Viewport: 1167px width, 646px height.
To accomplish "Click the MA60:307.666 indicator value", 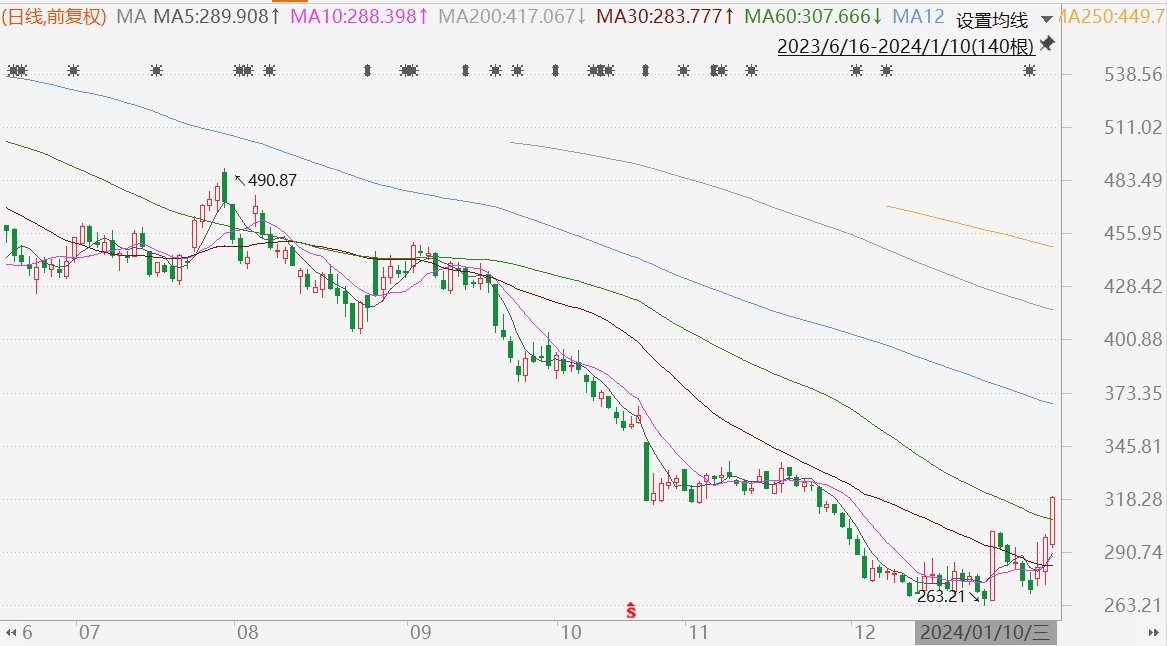I will click(813, 16).
